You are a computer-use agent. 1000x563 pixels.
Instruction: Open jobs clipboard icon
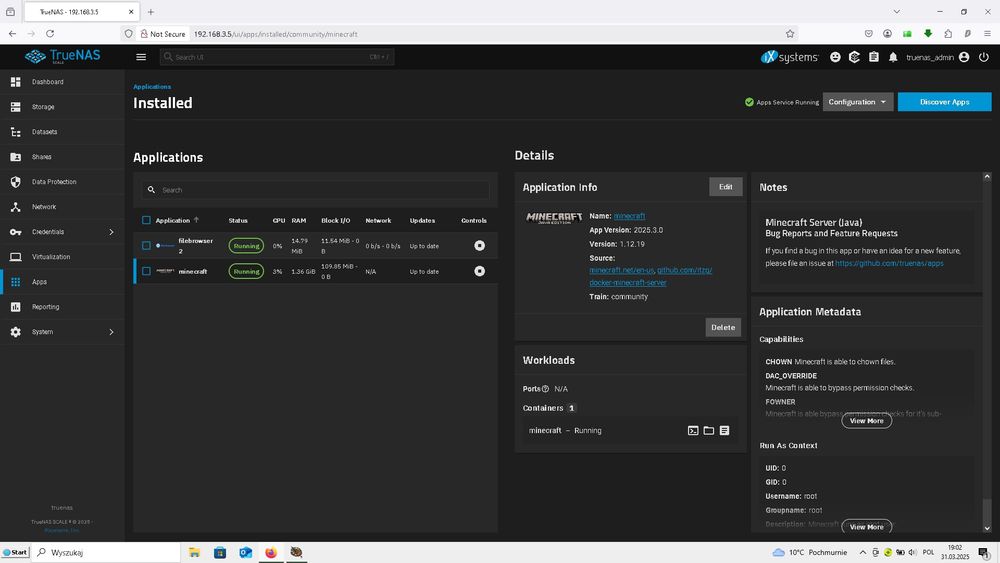(874, 57)
